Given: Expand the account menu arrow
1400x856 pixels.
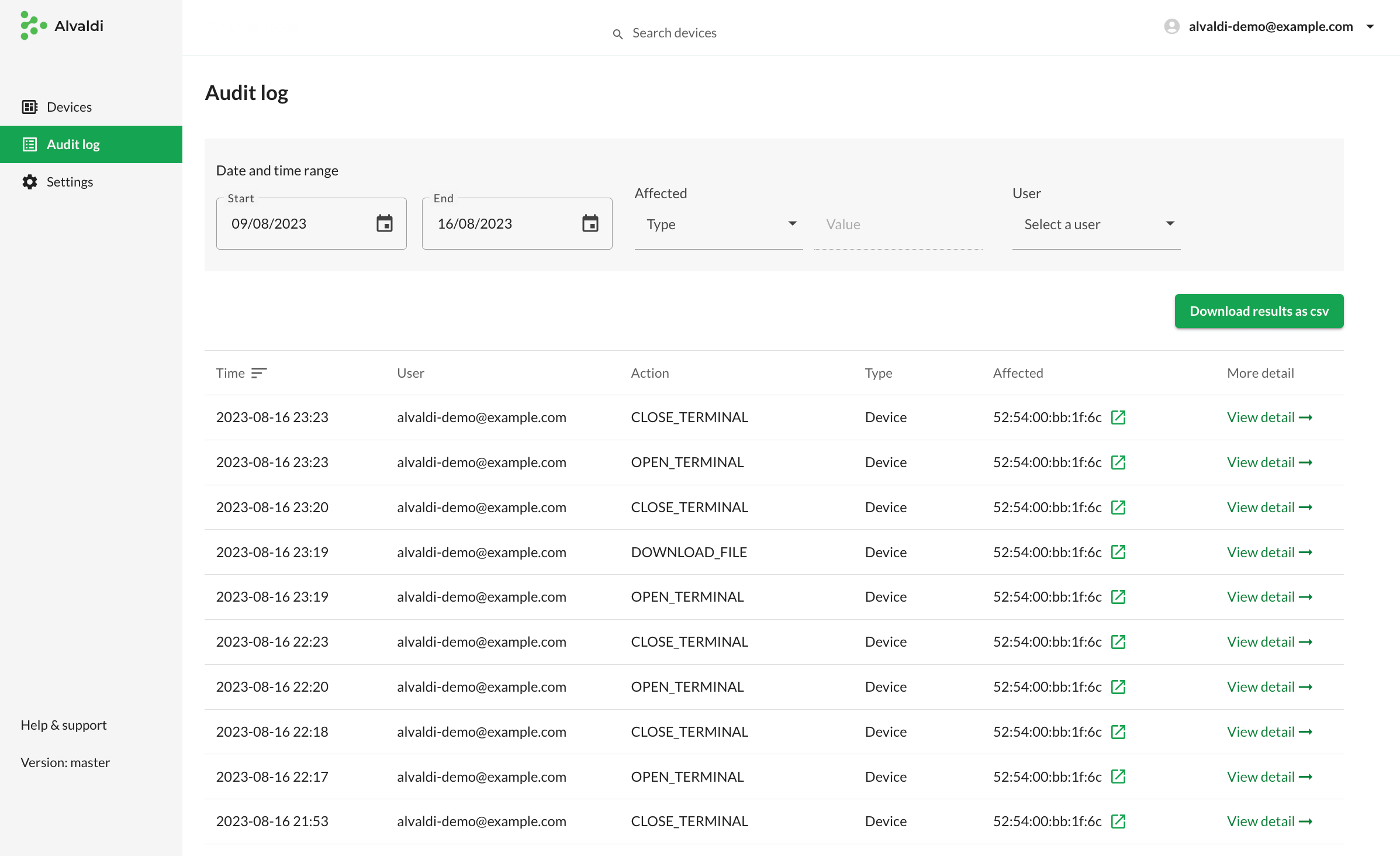Looking at the screenshot, I should pyautogui.click(x=1370, y=26).
